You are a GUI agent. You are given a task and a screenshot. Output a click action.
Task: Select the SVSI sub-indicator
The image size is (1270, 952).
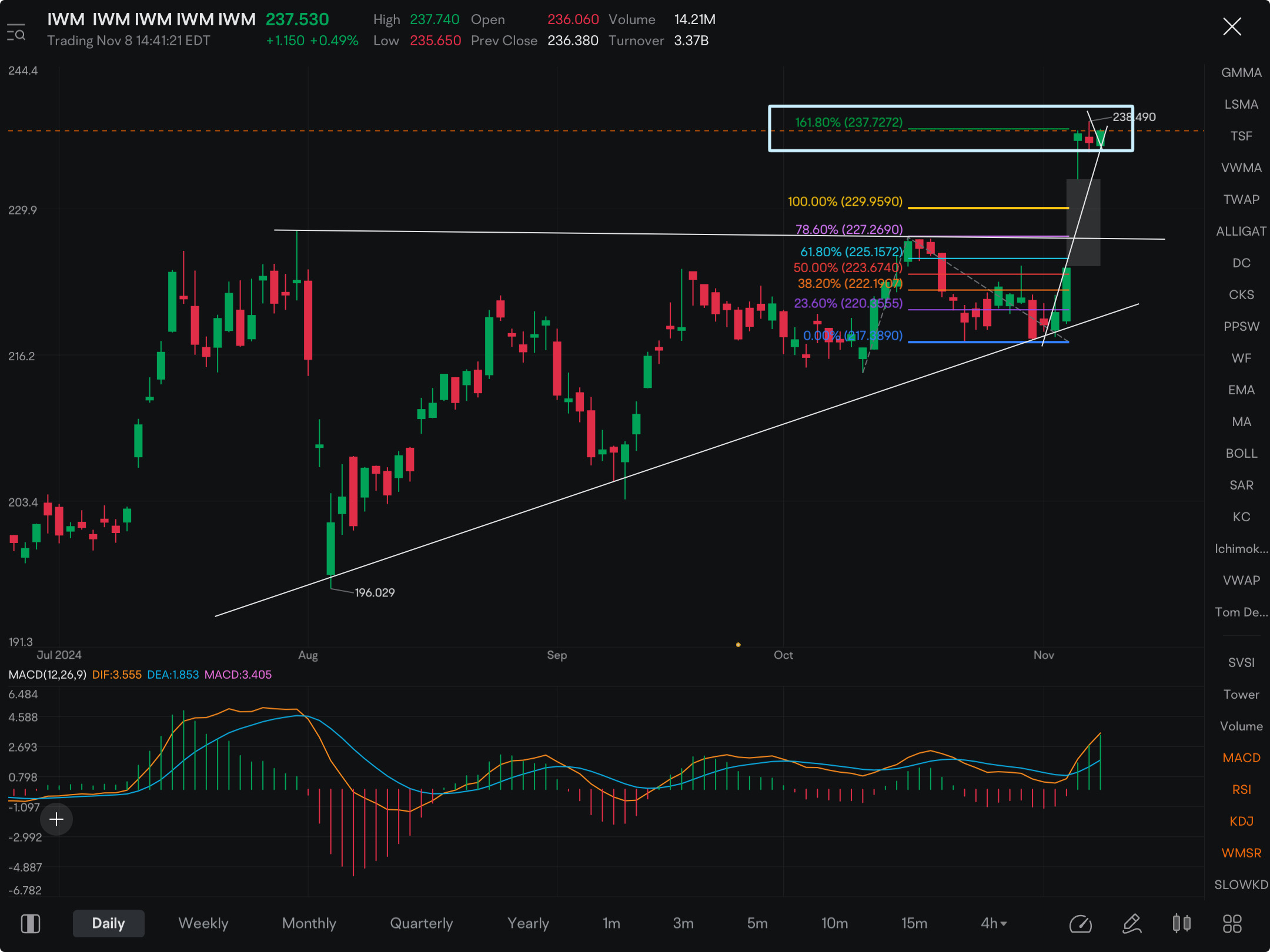(1241, 663)
